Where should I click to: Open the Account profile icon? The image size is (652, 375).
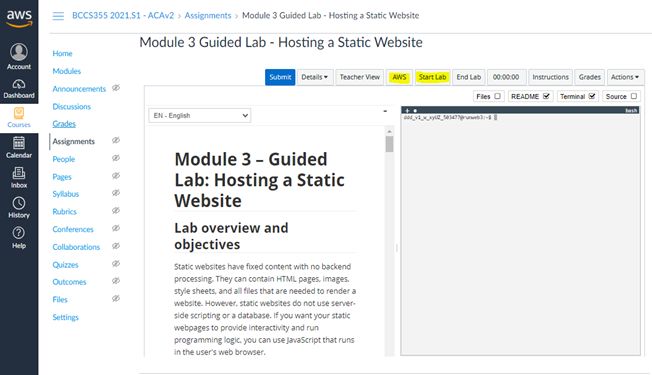pyautogui.click(x=19, y=52)
